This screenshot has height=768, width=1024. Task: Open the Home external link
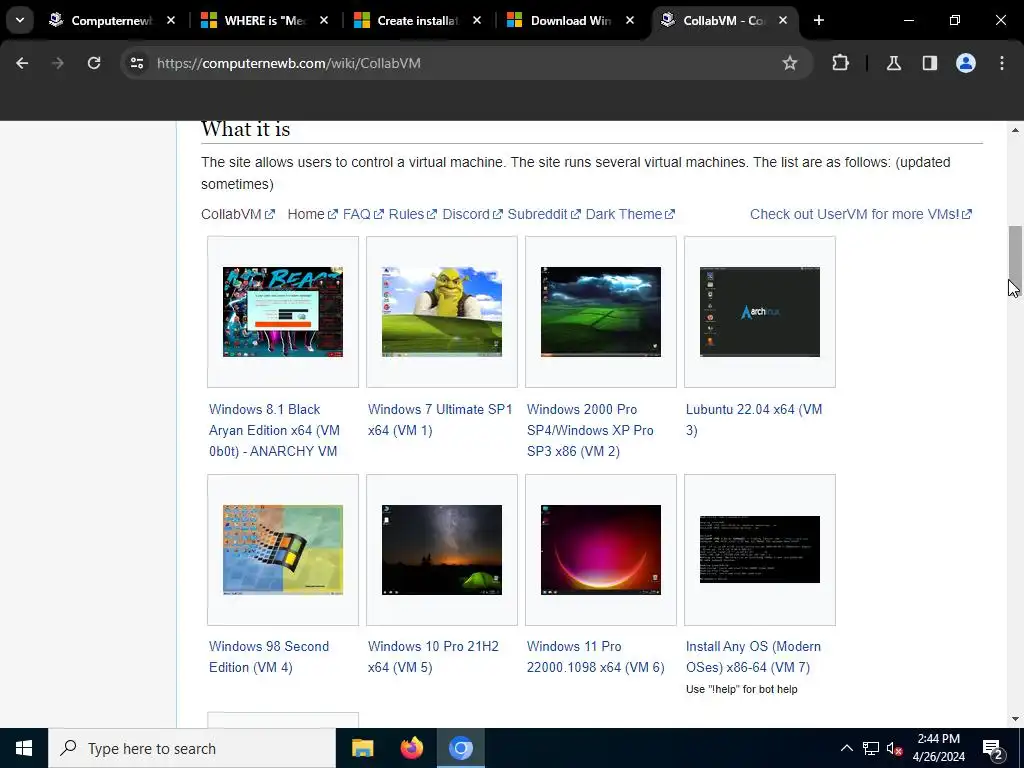(312, 214)
